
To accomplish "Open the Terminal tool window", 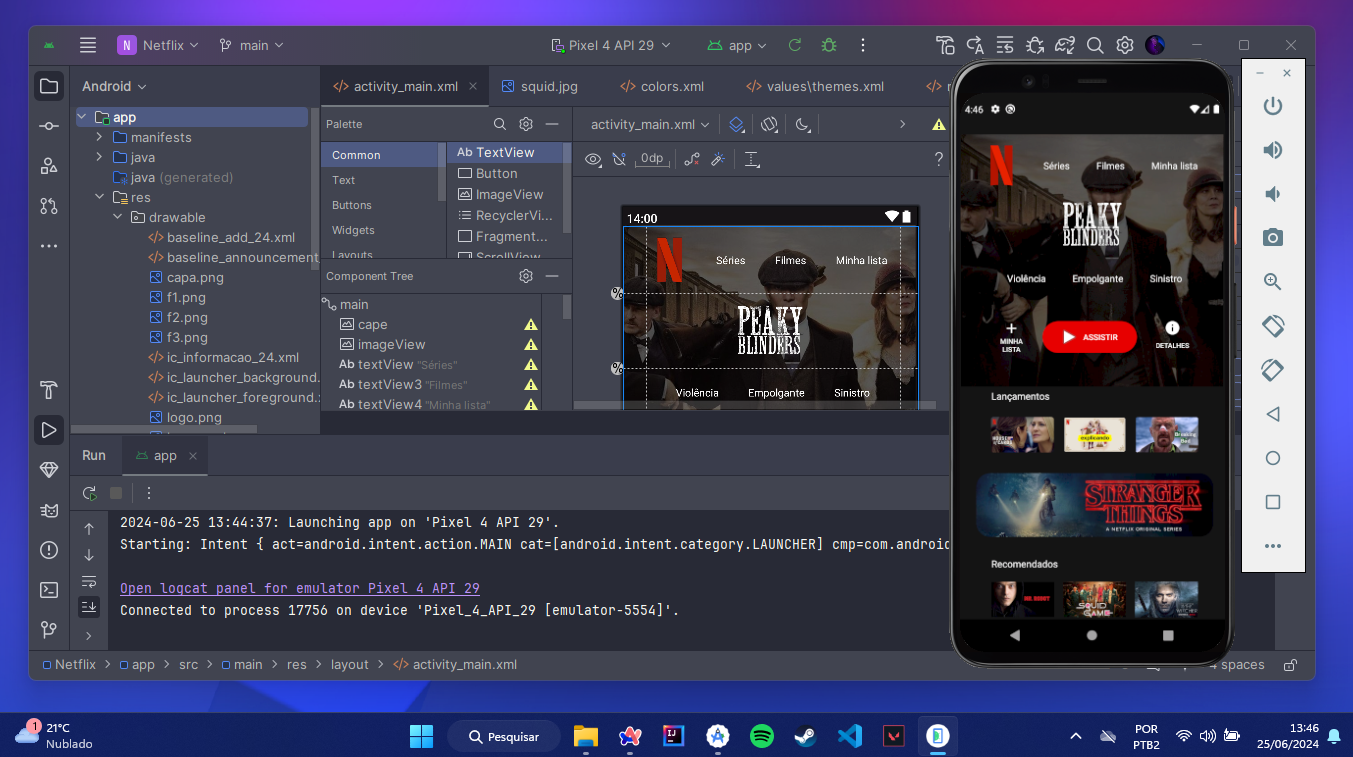I will click(x=48, y=590).
